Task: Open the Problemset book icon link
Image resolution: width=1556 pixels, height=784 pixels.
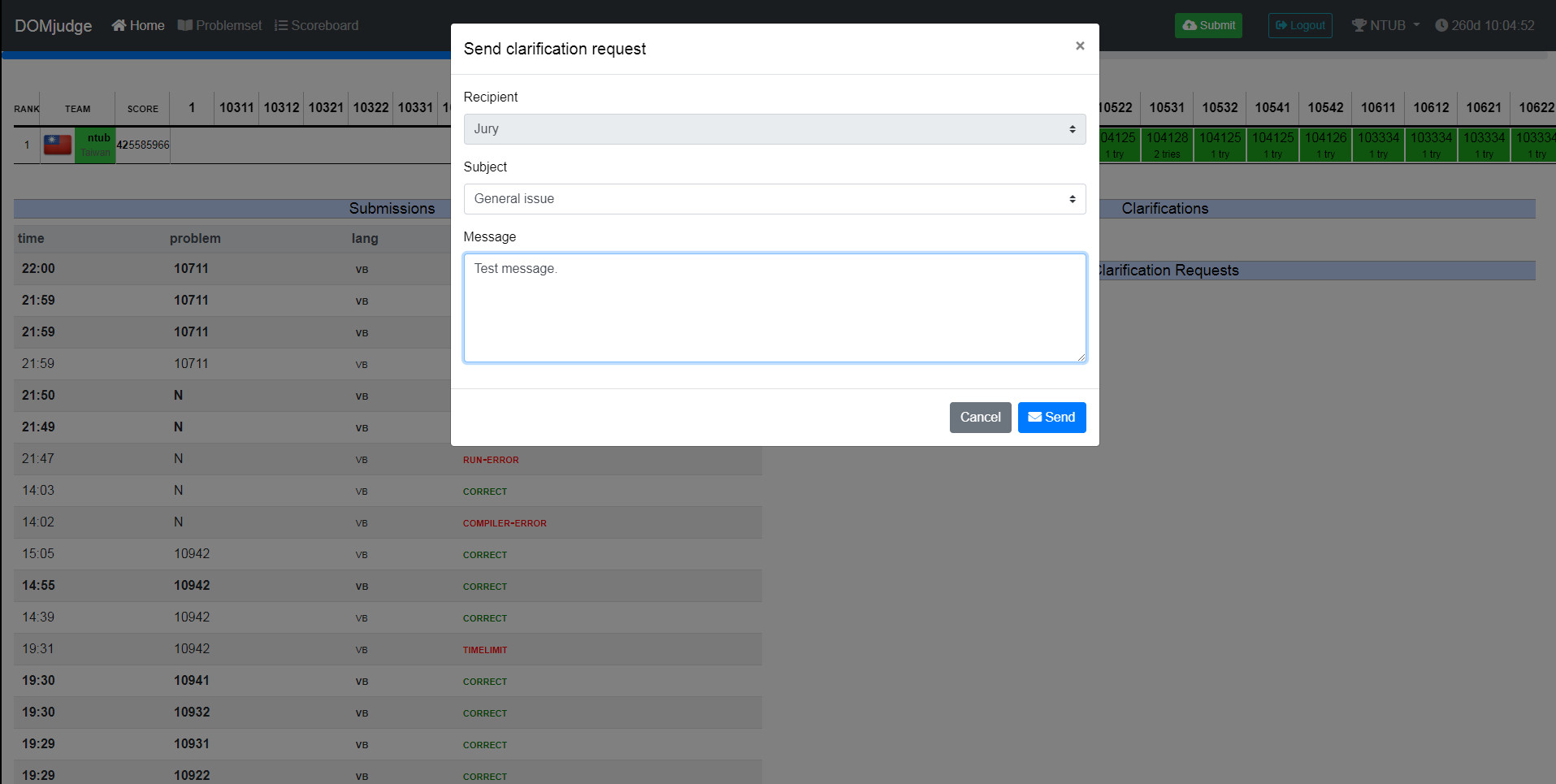Action: click(x=185, y=25)
